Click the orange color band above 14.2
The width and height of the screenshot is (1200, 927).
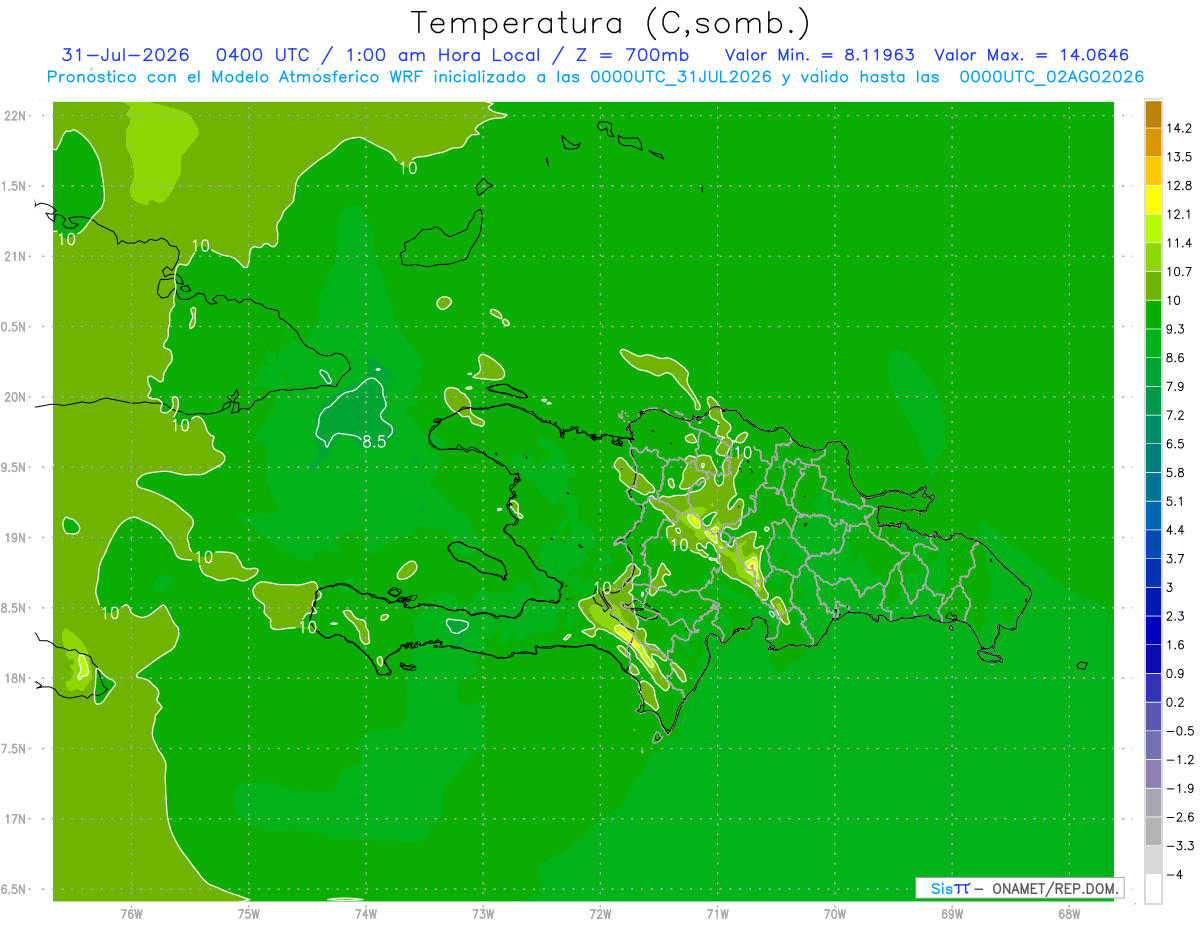click(1153, 114)
